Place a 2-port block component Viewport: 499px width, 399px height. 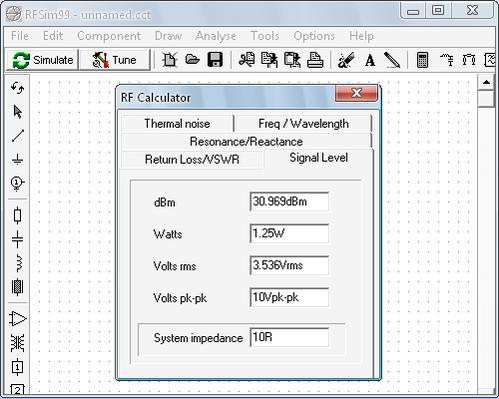point(17,389)
